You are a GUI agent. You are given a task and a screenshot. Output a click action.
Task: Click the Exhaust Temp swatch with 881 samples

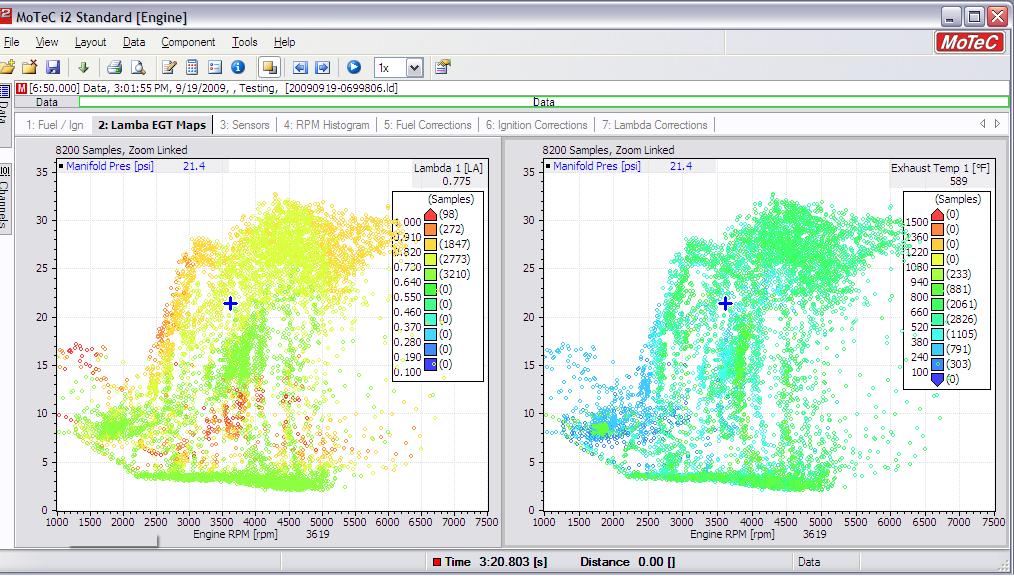pos(937,289)
